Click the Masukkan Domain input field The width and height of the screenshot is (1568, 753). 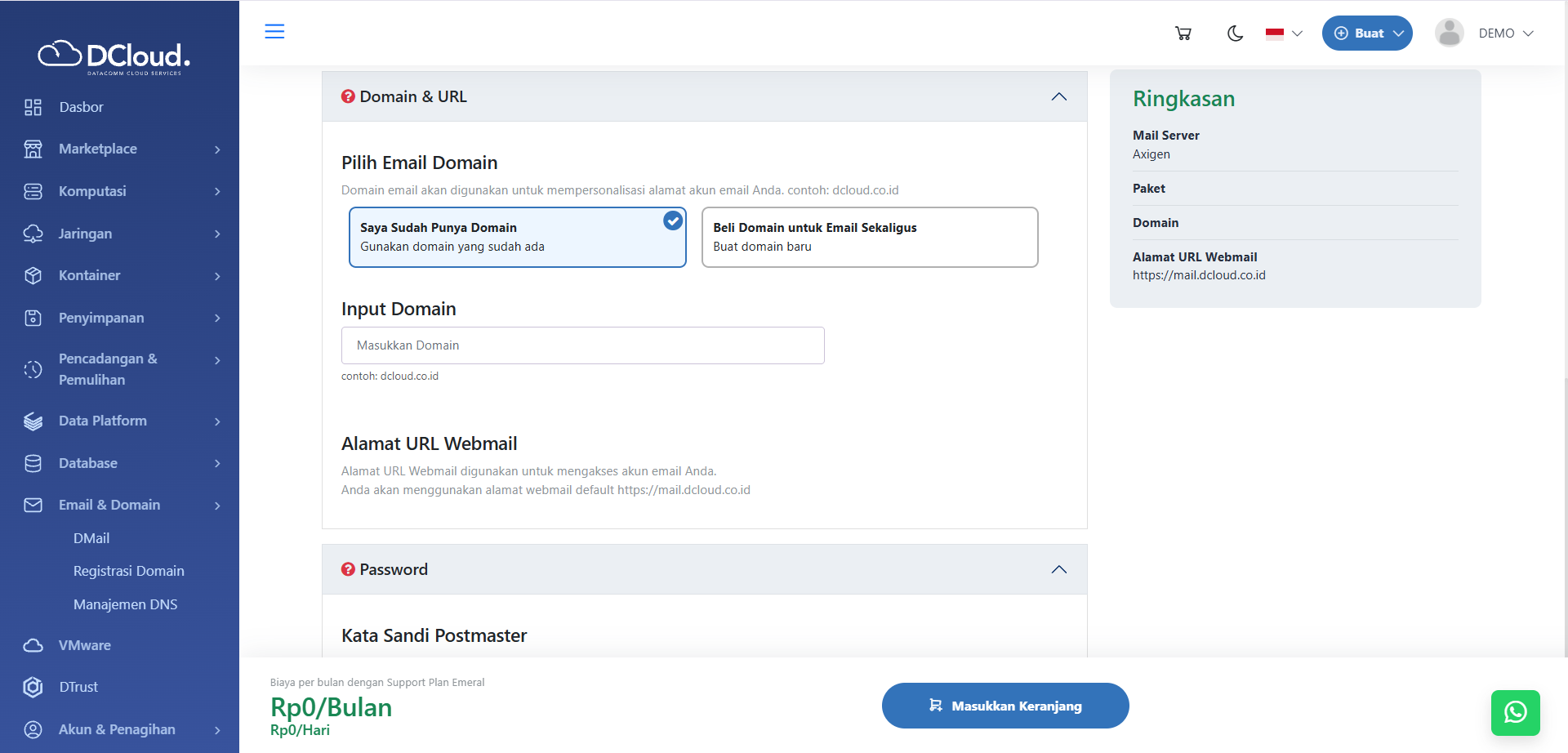[x=582, y=345]
